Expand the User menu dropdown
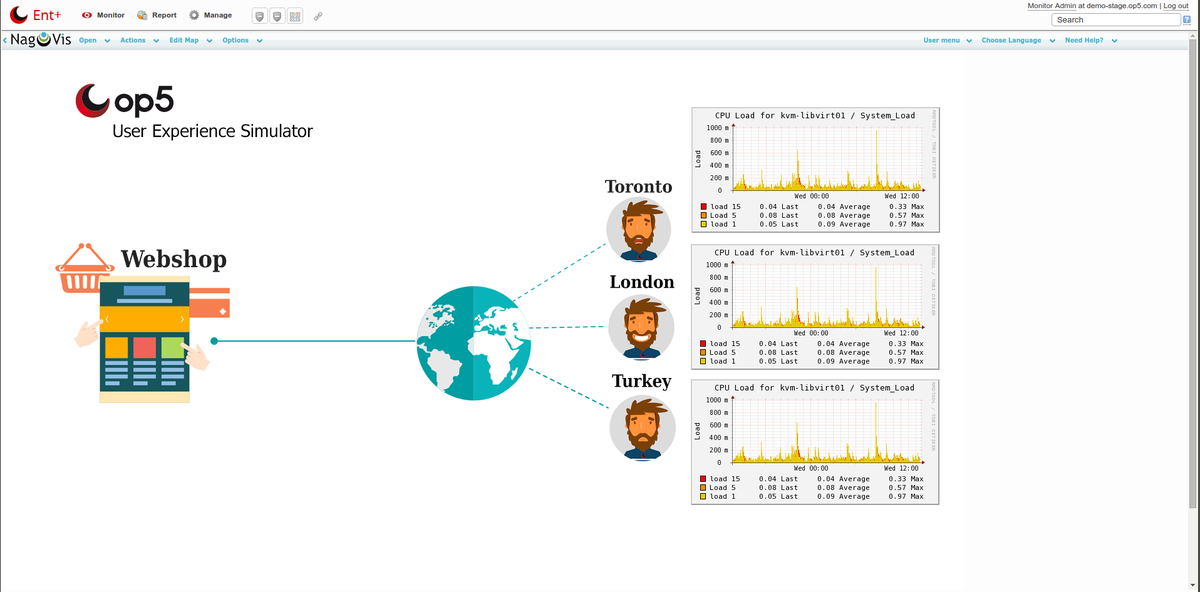 tap(947, 41)
